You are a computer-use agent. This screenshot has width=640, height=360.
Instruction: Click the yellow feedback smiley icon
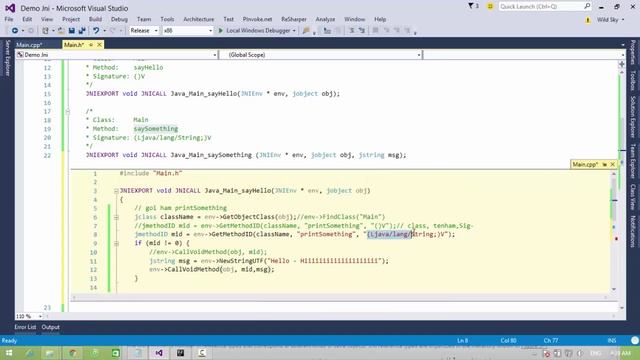(x=490, y=6)
